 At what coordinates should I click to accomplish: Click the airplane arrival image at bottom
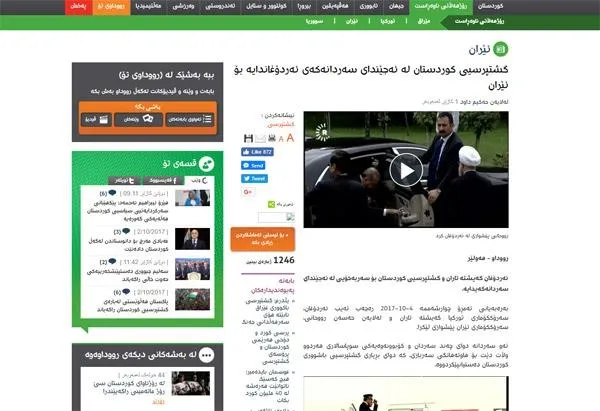[406, 393]
